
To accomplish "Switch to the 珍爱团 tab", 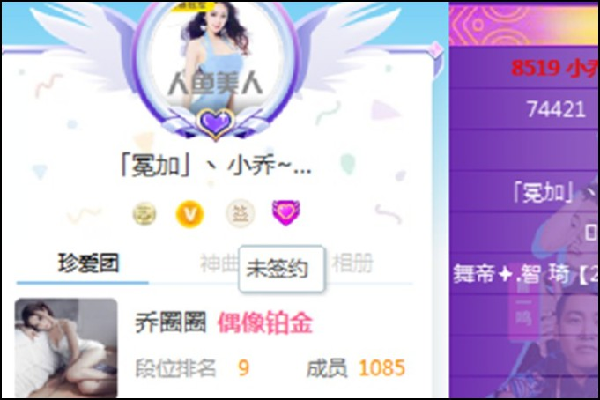I will coord(88,263).
